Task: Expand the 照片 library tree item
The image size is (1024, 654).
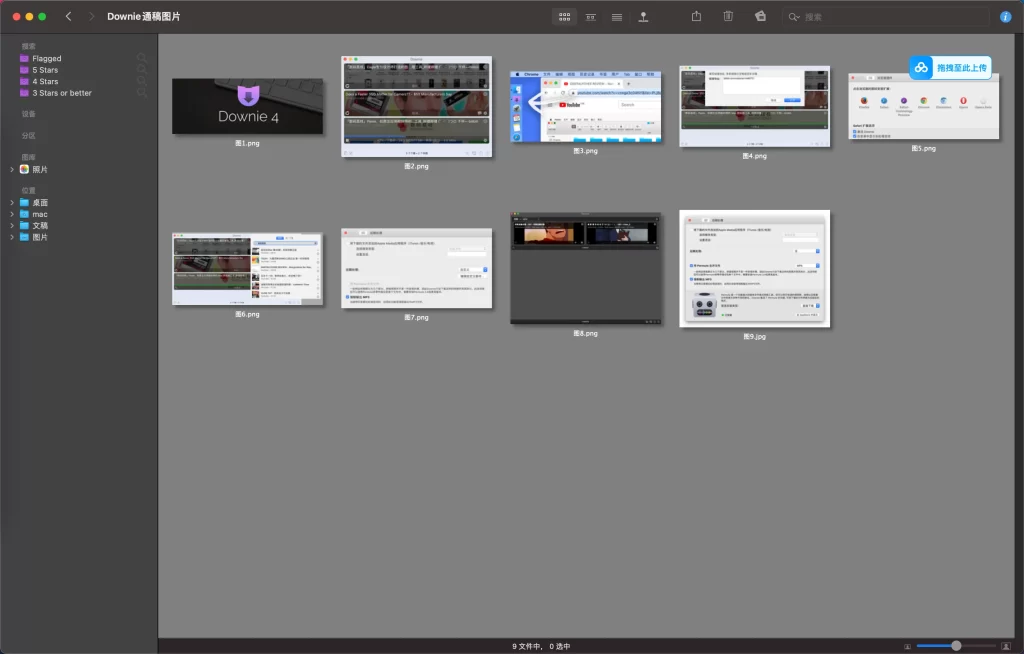Action: (x=12, y=169)
